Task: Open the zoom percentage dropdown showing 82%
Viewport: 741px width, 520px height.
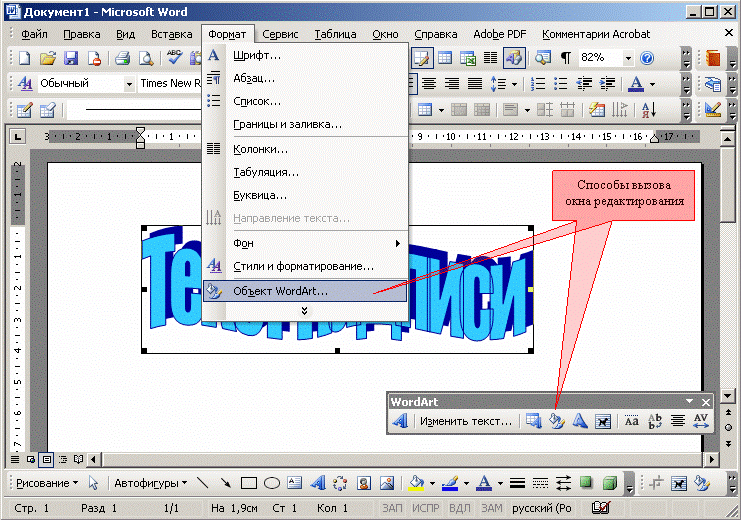Action: pyautogui.click(x=629, y=58)
